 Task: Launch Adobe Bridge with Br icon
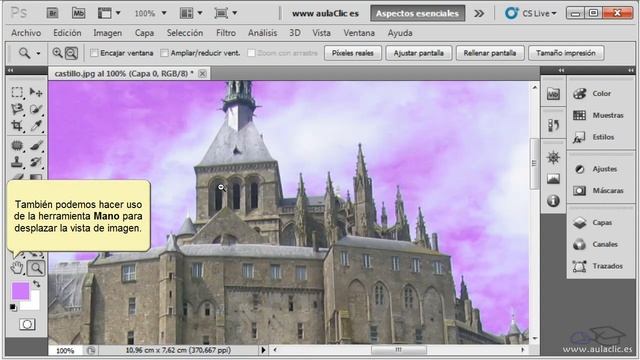click(x=52, y=13)
